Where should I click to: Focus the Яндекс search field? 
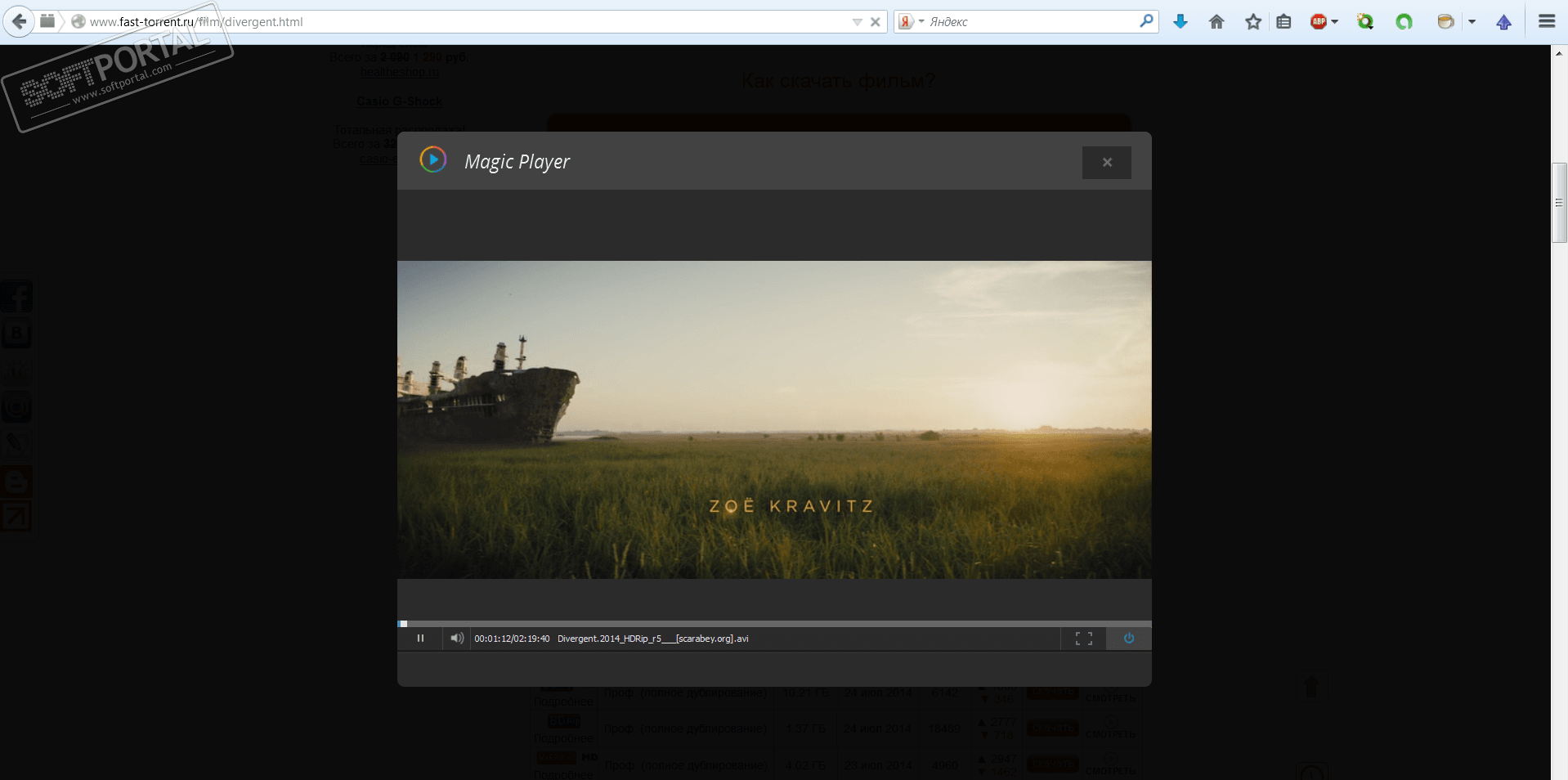pyautogui.click(x=1032, y=22)
